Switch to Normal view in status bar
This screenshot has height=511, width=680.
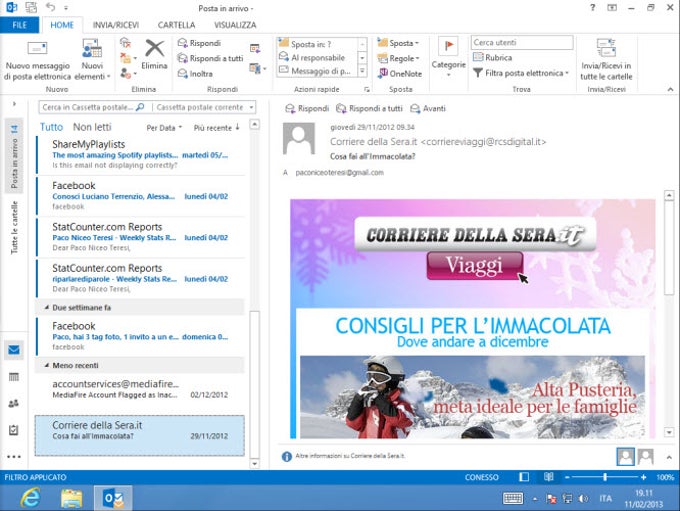click(524, 477)
